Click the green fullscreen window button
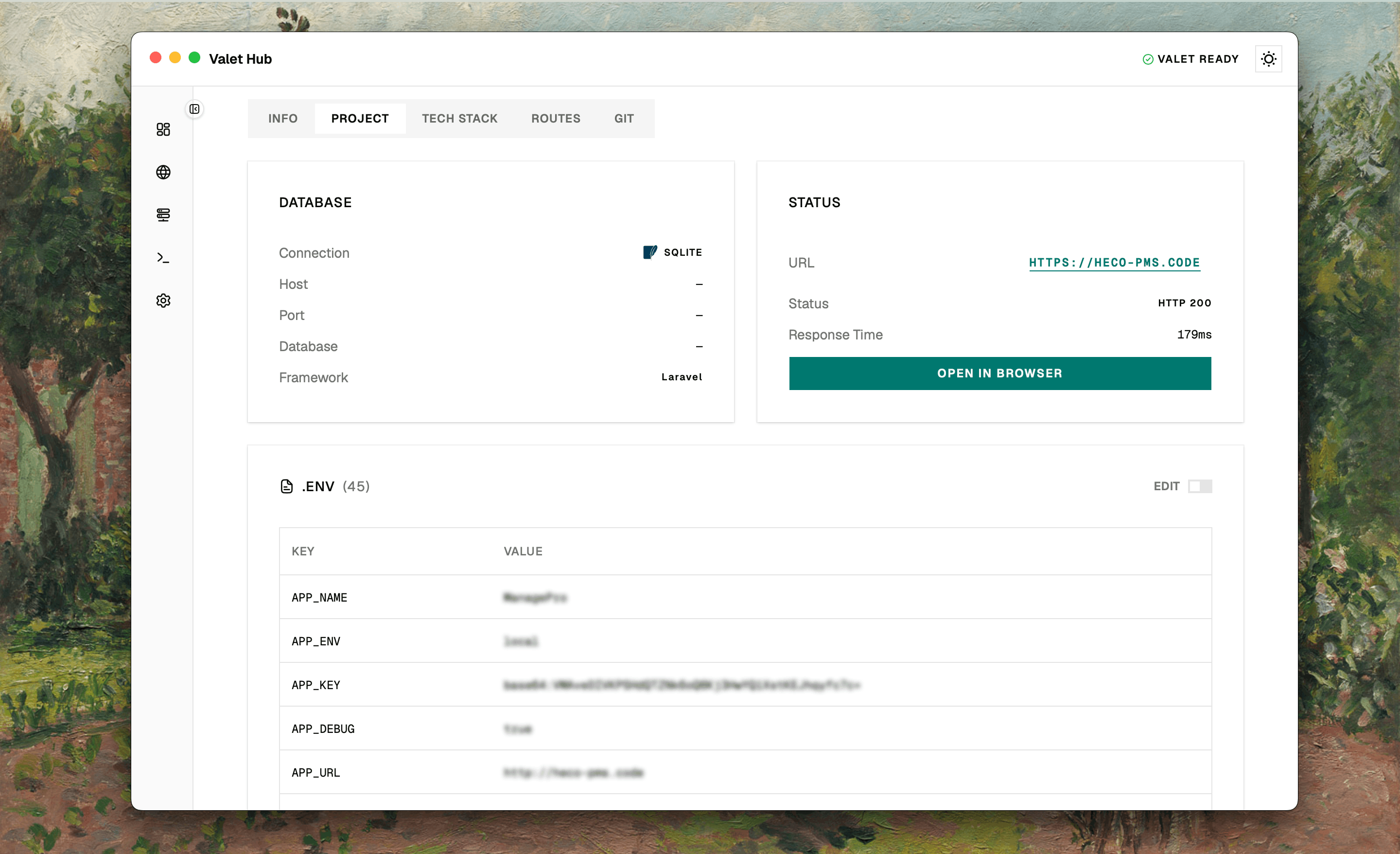 (194, 57)
